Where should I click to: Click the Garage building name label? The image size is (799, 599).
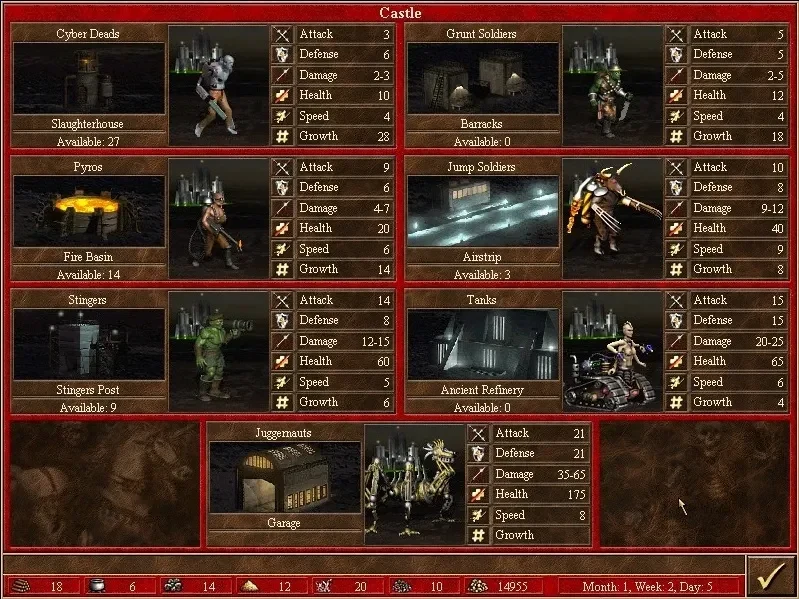point(284,523)
